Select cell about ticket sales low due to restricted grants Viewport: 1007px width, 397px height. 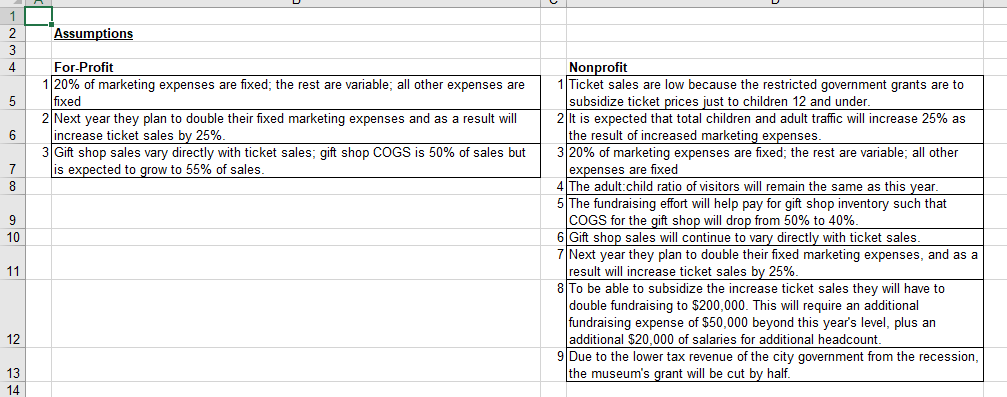coord(775,93)
